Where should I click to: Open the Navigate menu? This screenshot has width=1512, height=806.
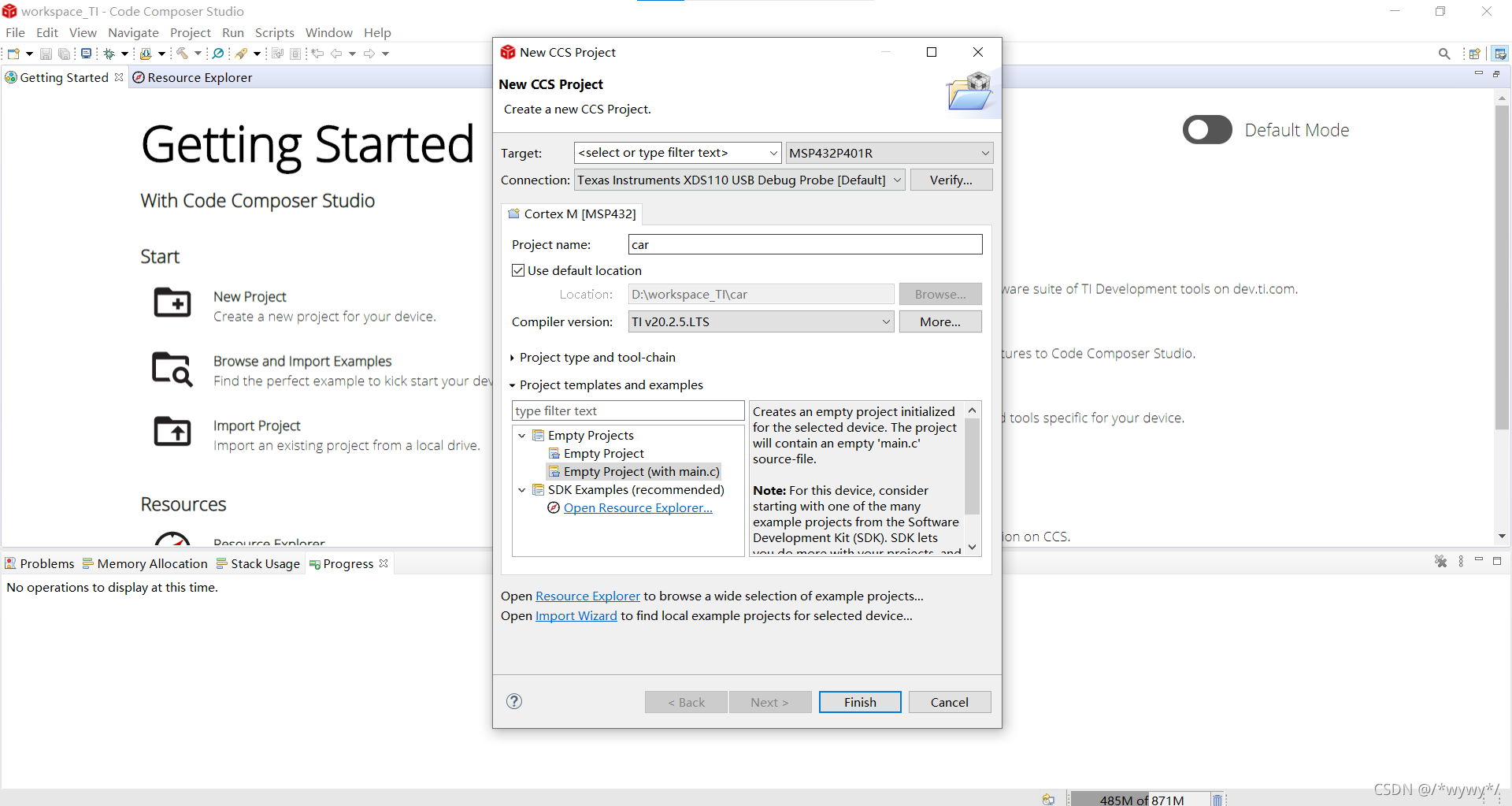coord(133,32)
